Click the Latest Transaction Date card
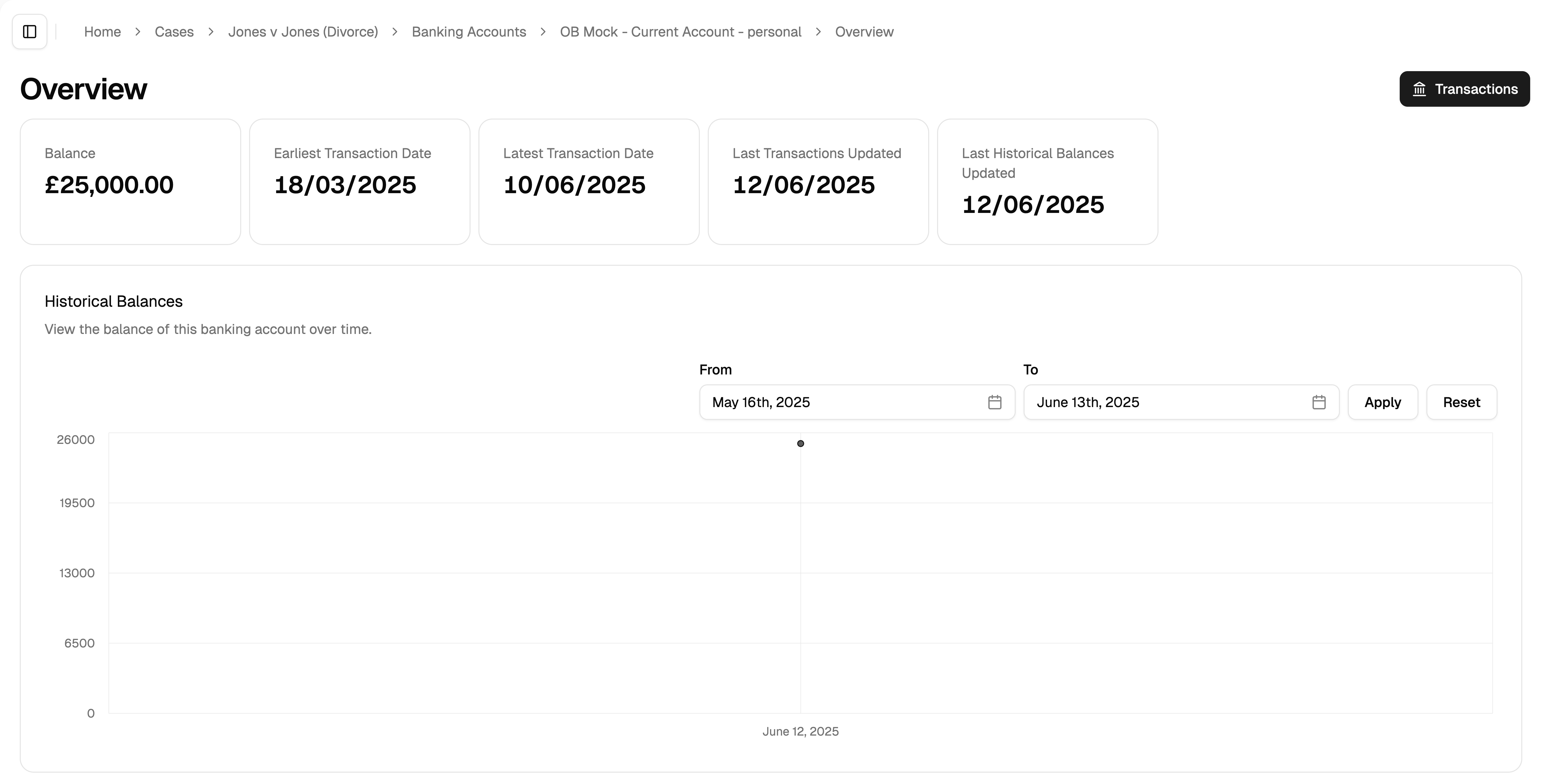 pos(589,182)
